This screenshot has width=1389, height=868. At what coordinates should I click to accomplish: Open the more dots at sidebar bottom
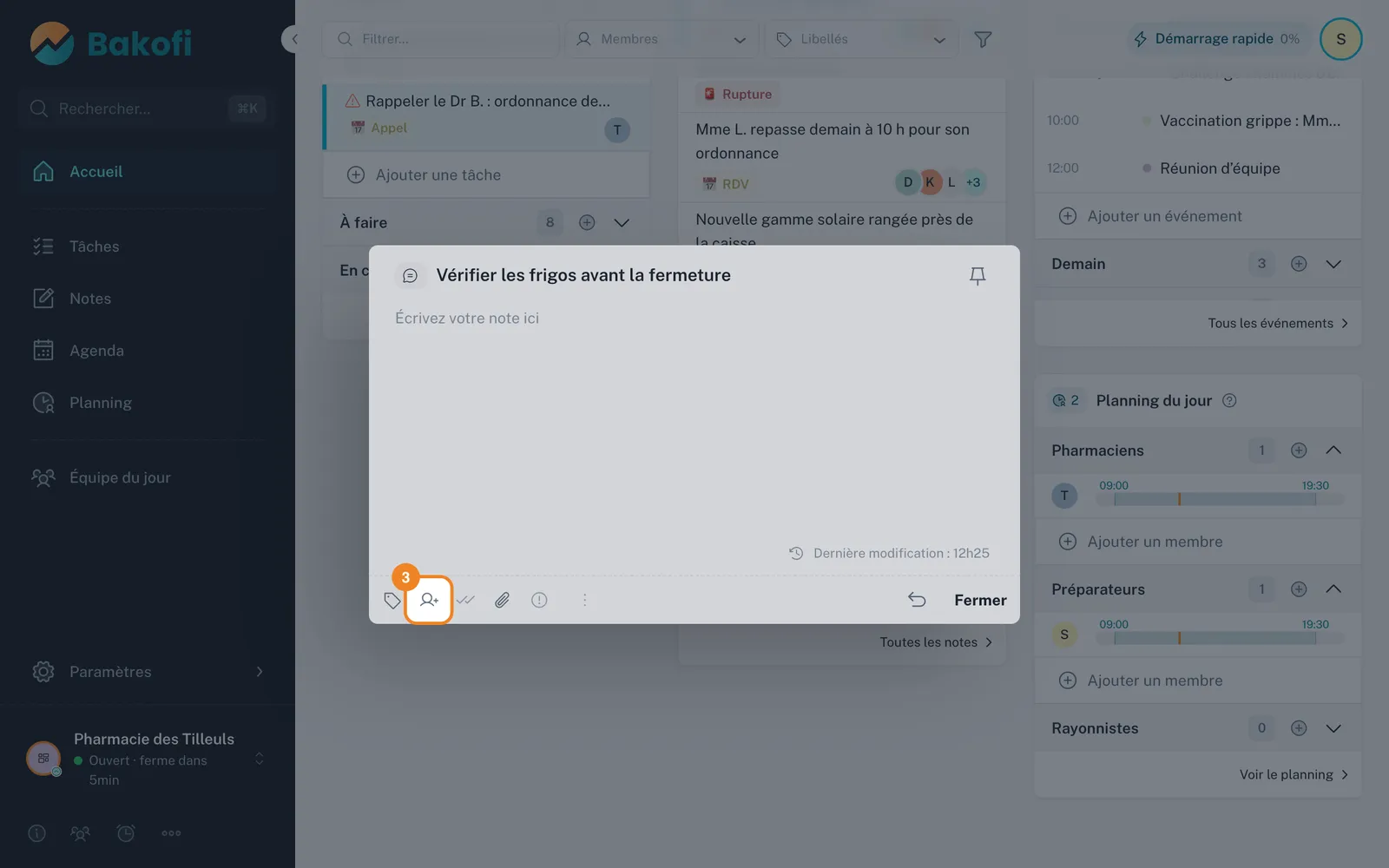point(171,833)
